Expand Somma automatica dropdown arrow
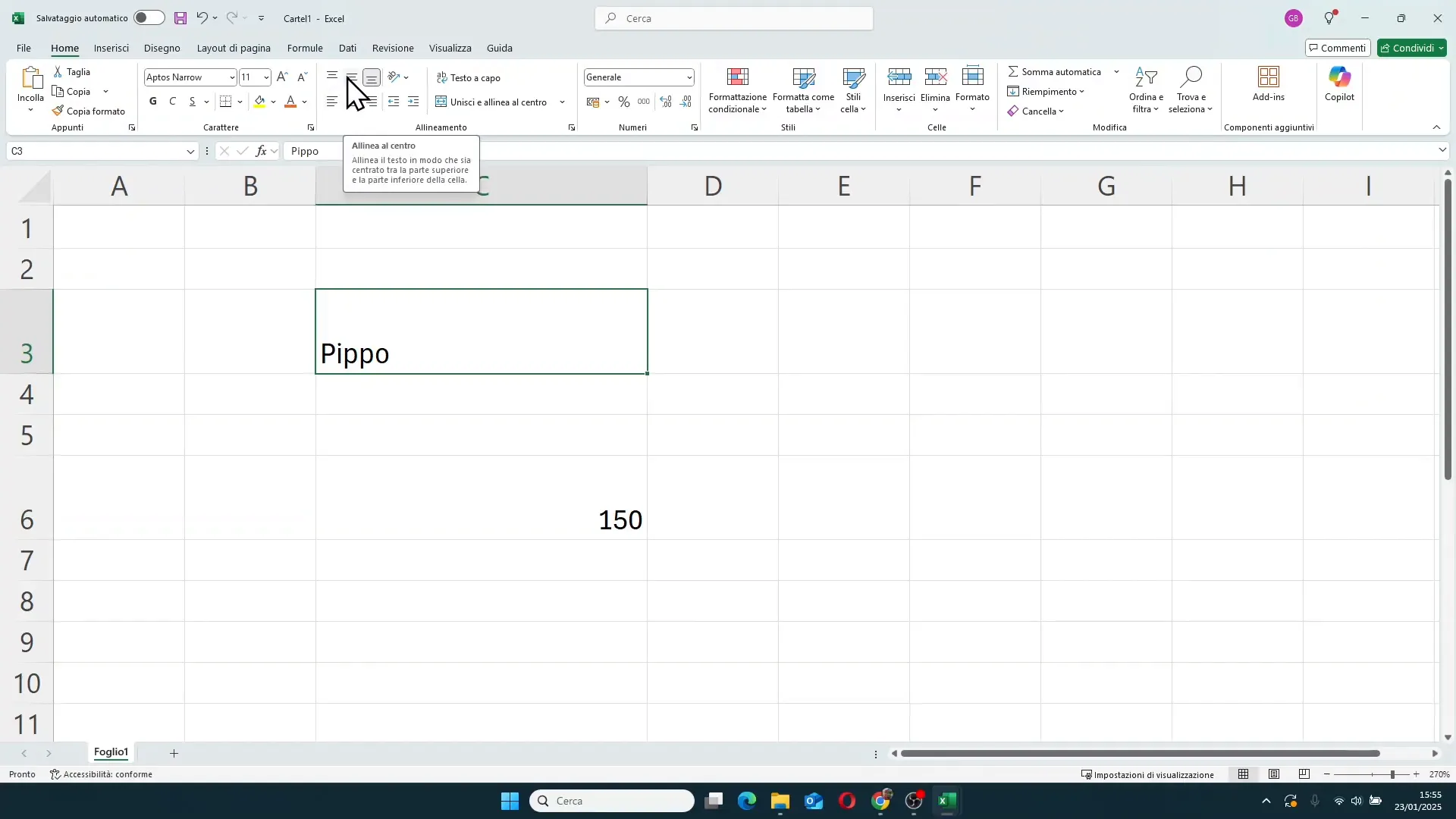The image size is (1456, 819). pos(1117,72)
